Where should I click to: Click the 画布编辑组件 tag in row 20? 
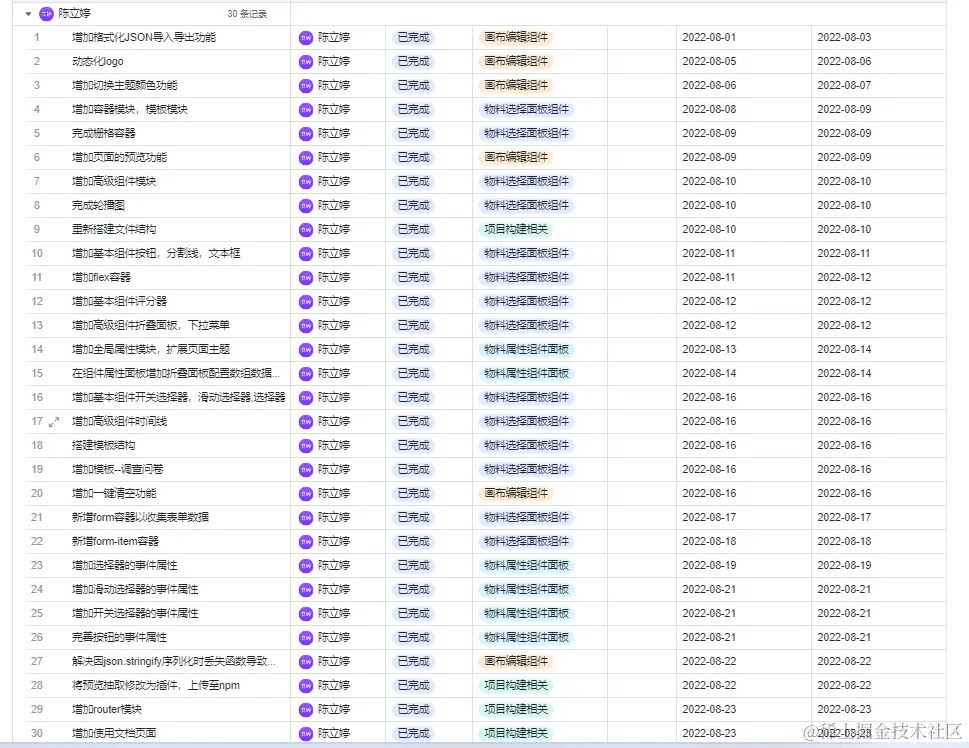click(516, 493)
